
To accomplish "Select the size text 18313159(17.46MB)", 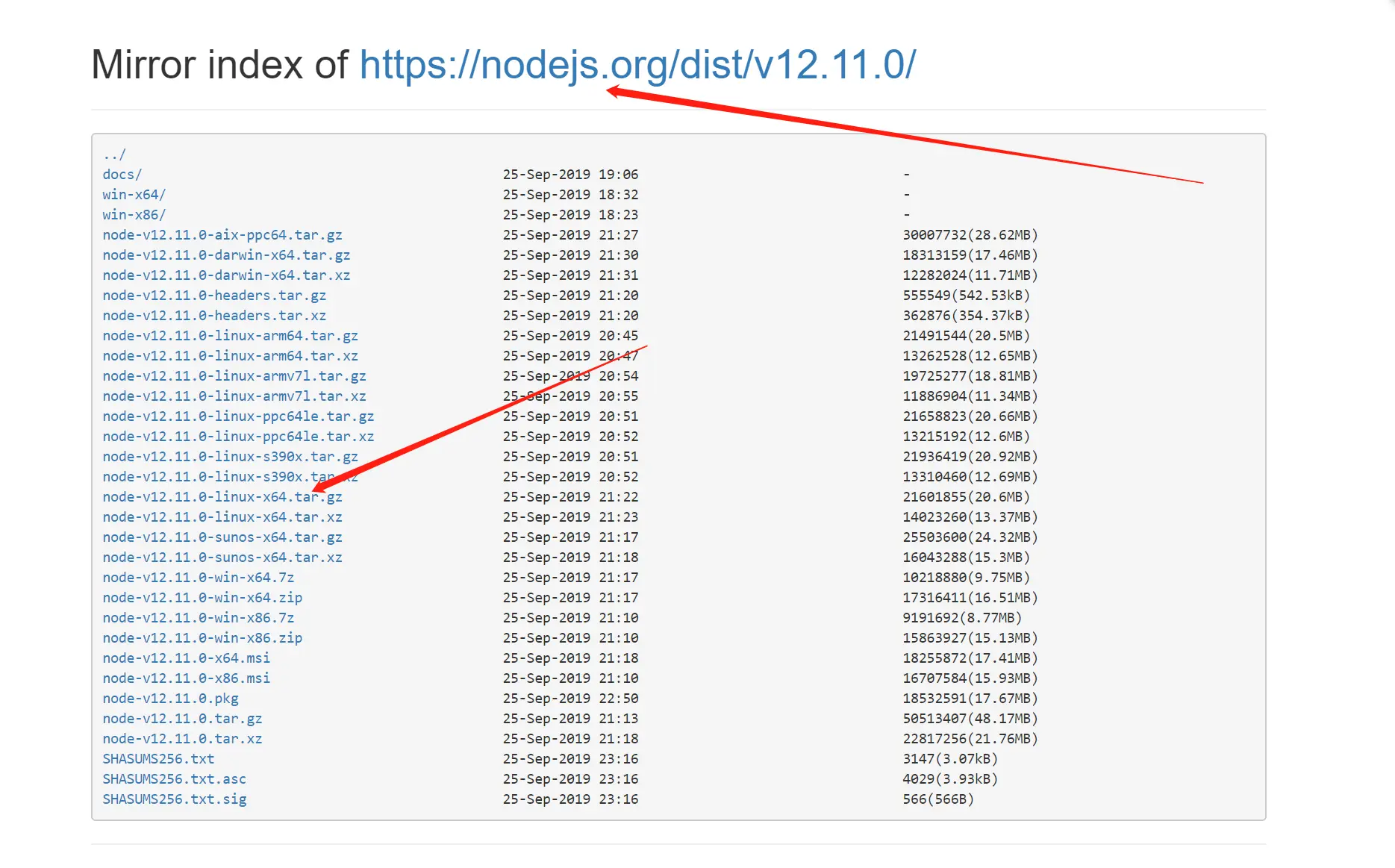I will click(970, 255).
